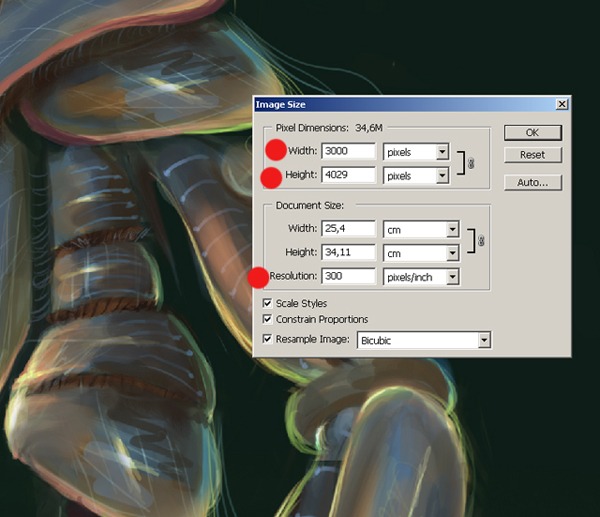The width and height of the screenshot is (600, 517).
Task: Click the document Height field showing 34,11
Action: pos(348,253)
